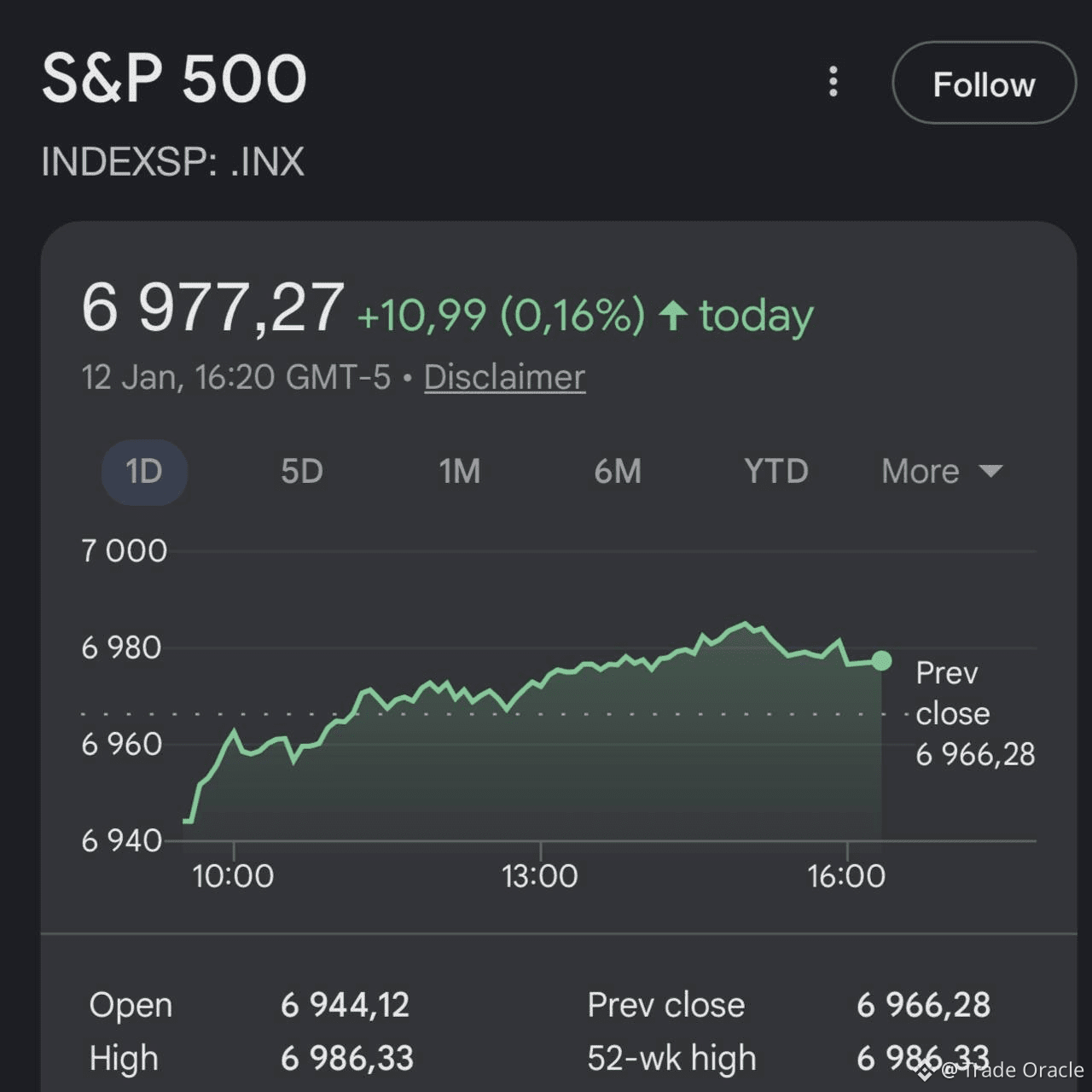Click the green up arrow icon
The height and width of the screenshot is (1092, 1092).
(673, 315)
